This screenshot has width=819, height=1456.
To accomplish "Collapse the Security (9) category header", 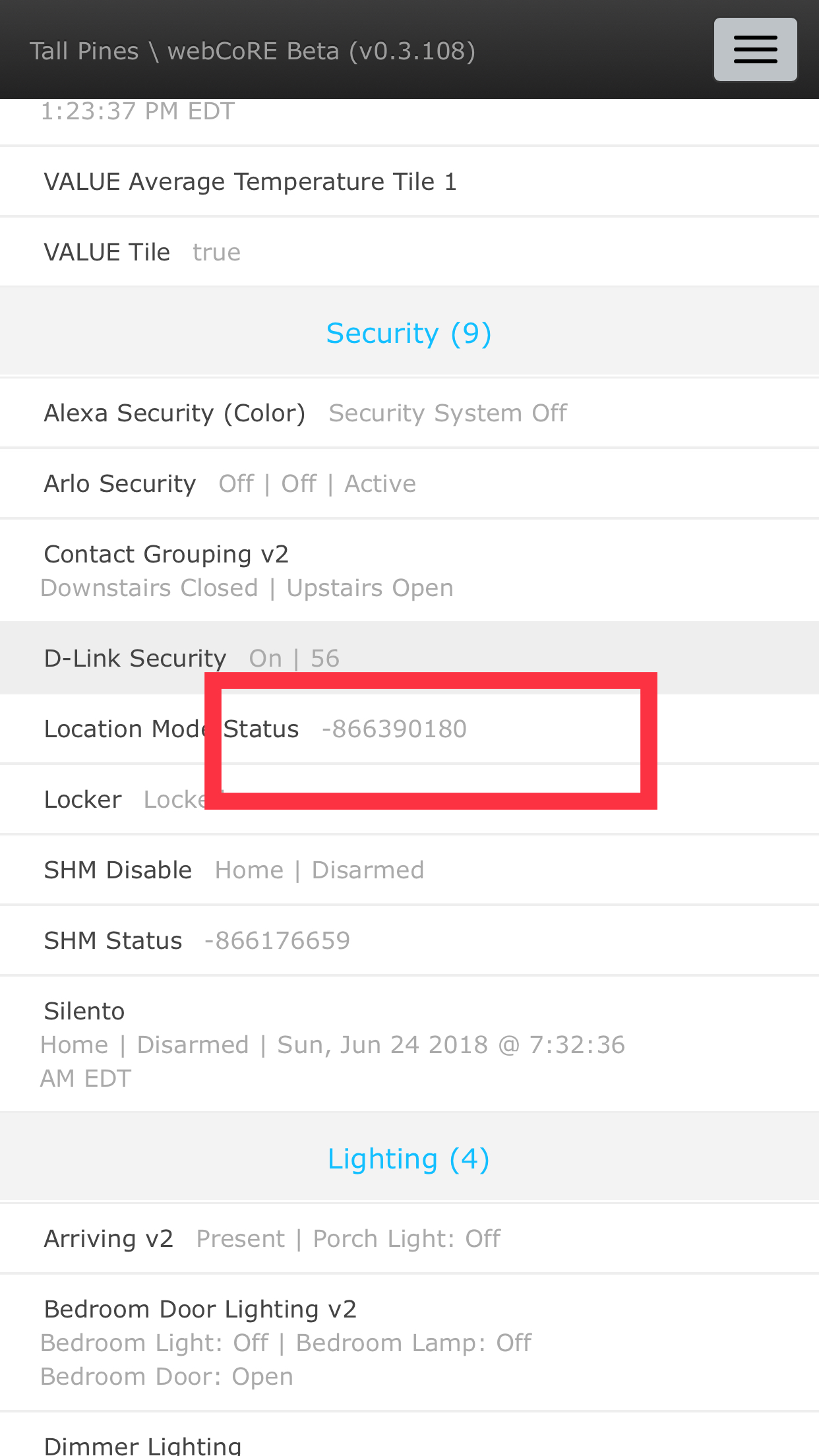I will 409,333.
